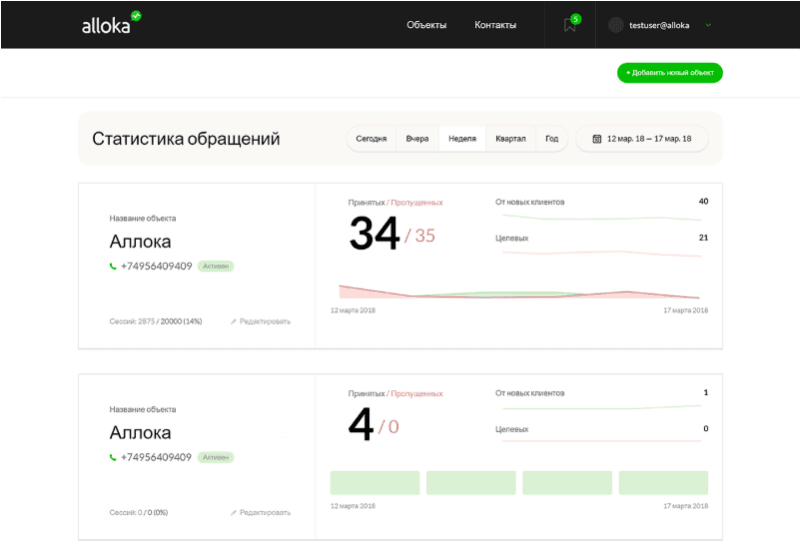
Task: Click the pencil icon in the first card
Action: [234, 321]
